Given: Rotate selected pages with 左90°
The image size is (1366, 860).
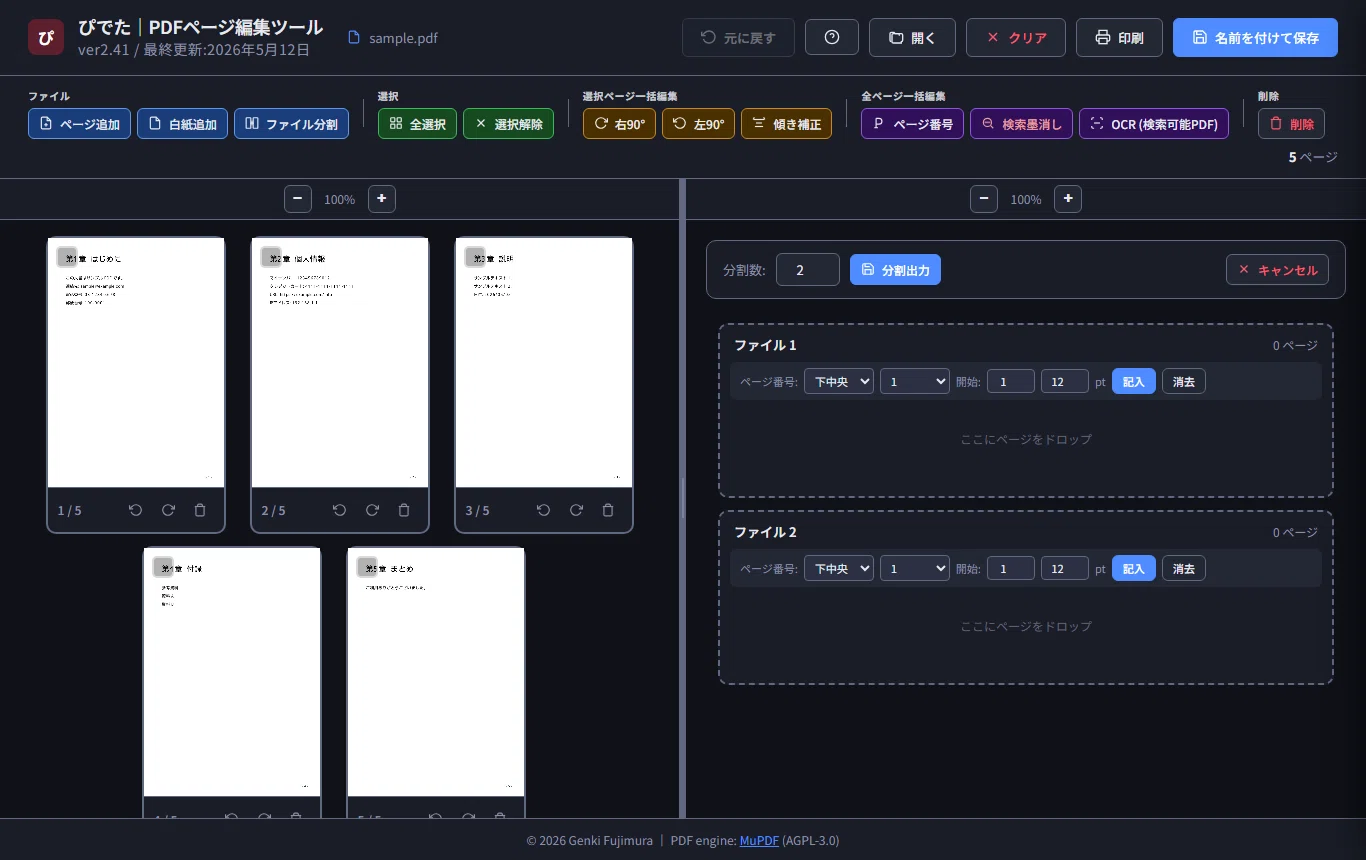Looking at the screenshot, I should [x=698, y=124].
